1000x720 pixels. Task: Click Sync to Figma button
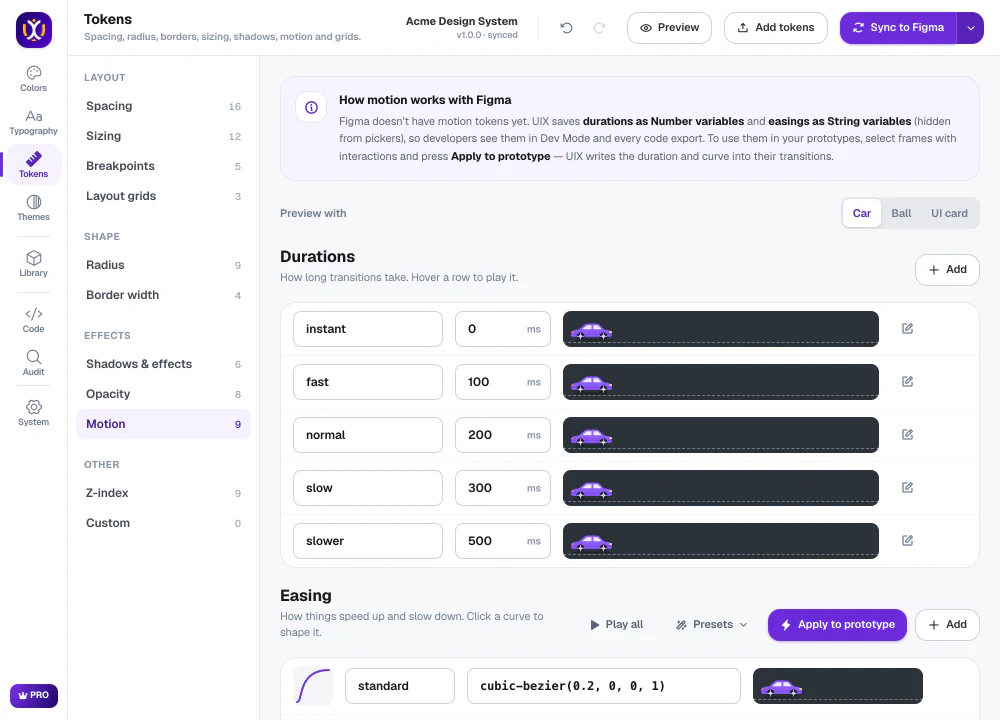899,28
